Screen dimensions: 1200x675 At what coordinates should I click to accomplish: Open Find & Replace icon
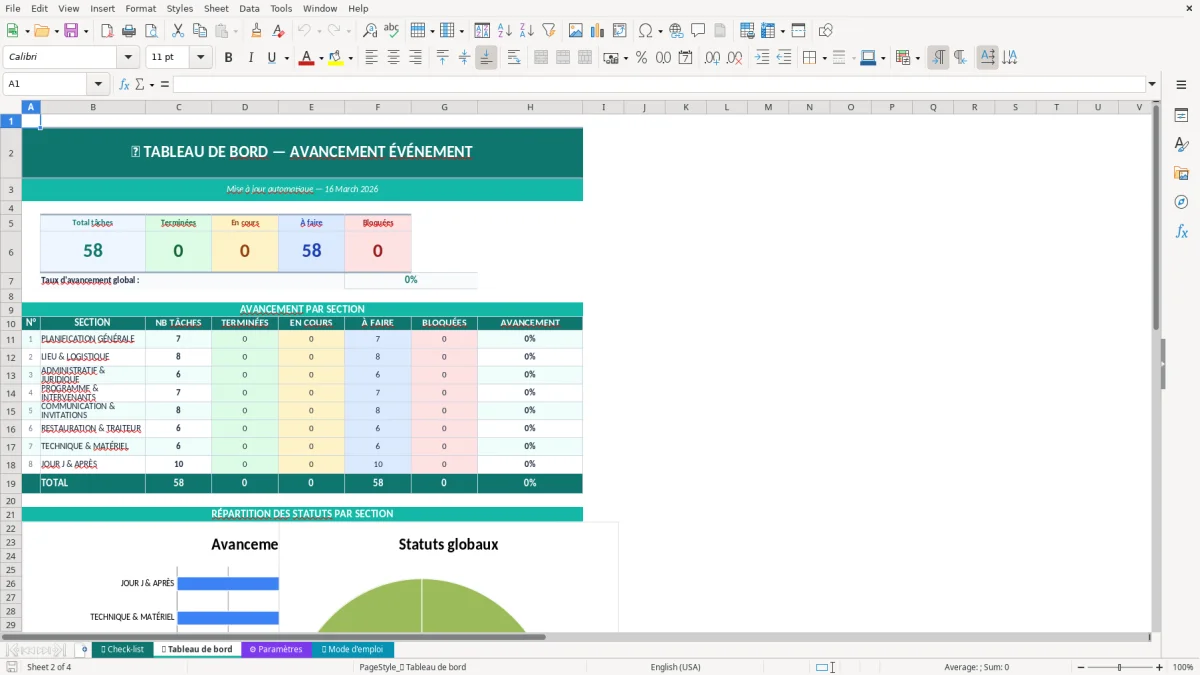[370, 31]
